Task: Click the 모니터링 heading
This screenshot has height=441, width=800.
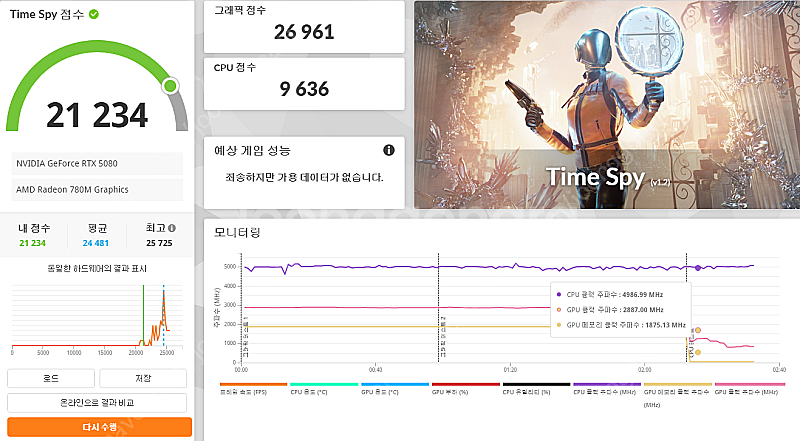Action: [x=237, y=233]
